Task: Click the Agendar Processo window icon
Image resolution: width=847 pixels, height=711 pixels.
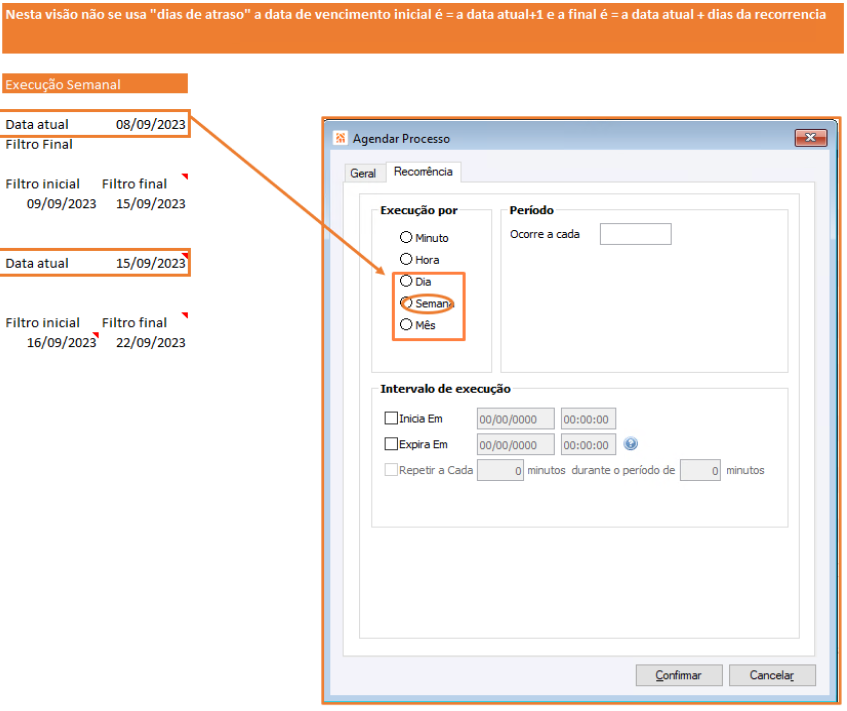Action: 340,138
